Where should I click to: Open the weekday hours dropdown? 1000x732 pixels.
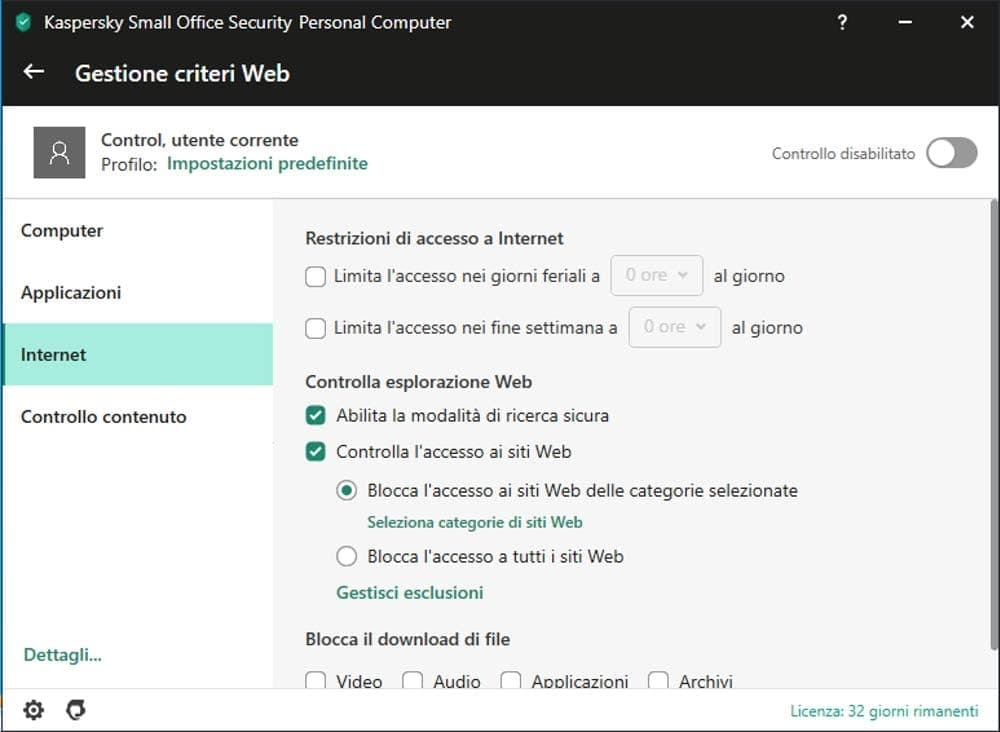click(x=657, y=275)
